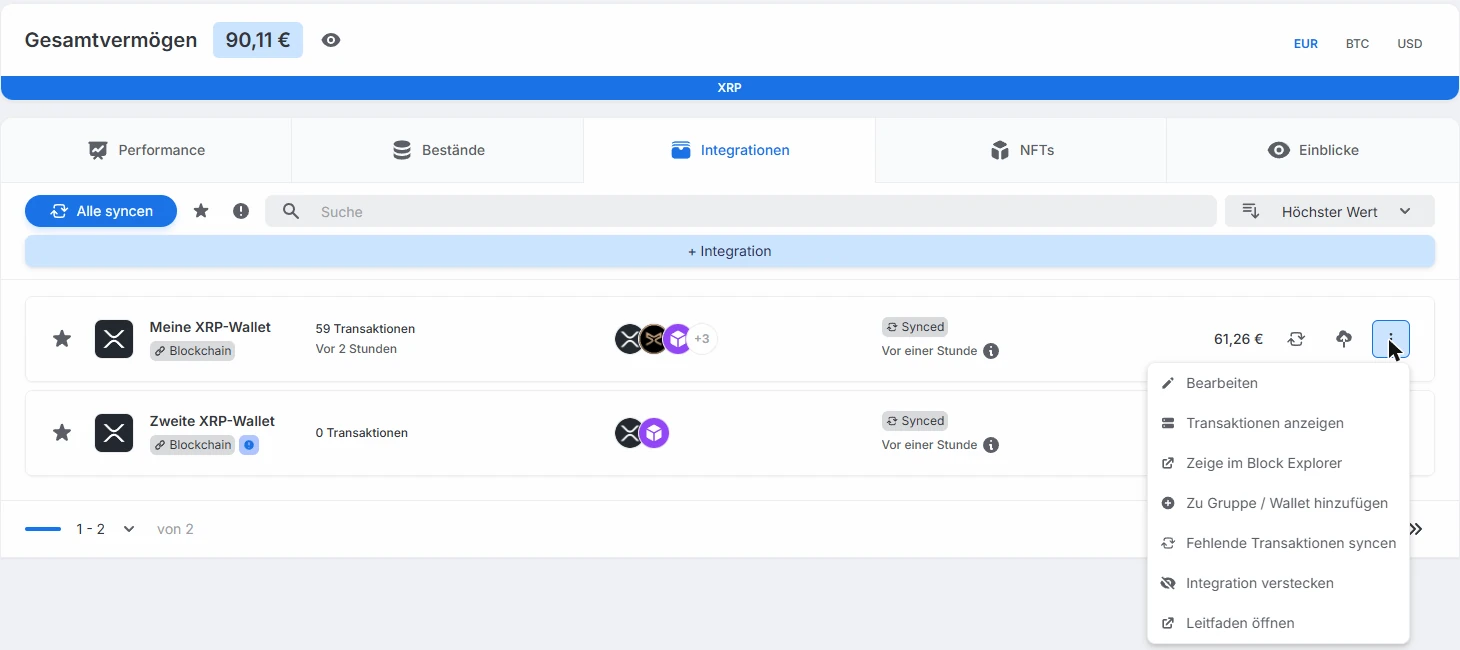1460x650 pixels.
Task: Choose Bearbeiten from the menu
Action: 1278,383
